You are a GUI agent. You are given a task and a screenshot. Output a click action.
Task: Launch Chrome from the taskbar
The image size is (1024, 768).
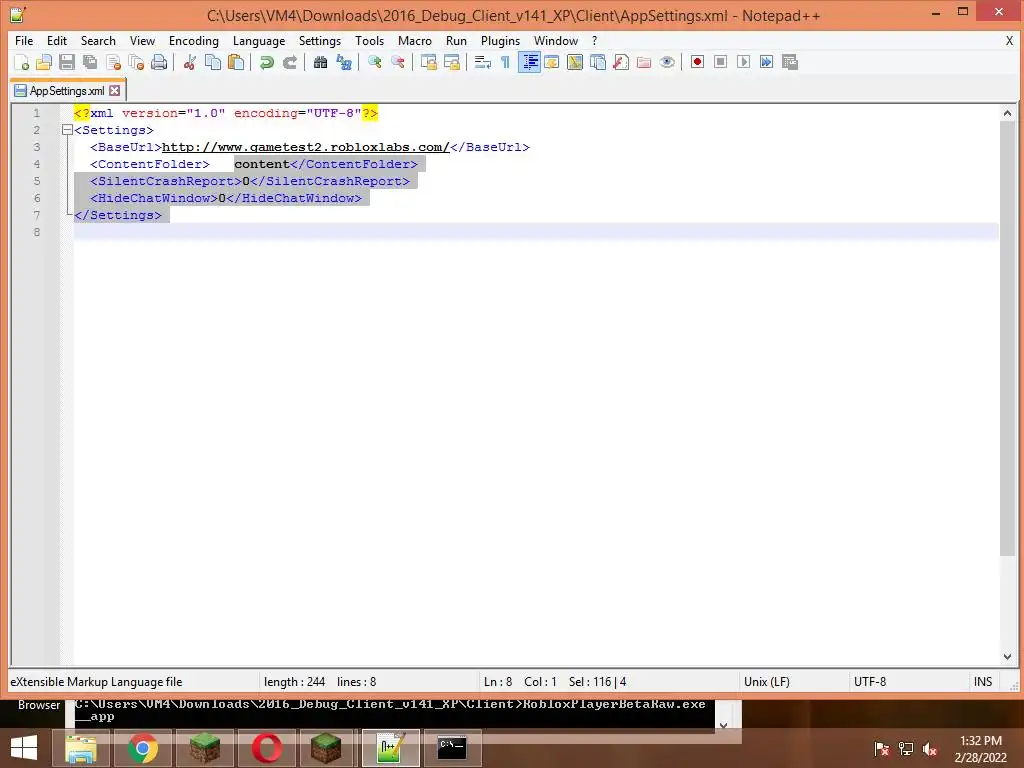tap(143, 748)
